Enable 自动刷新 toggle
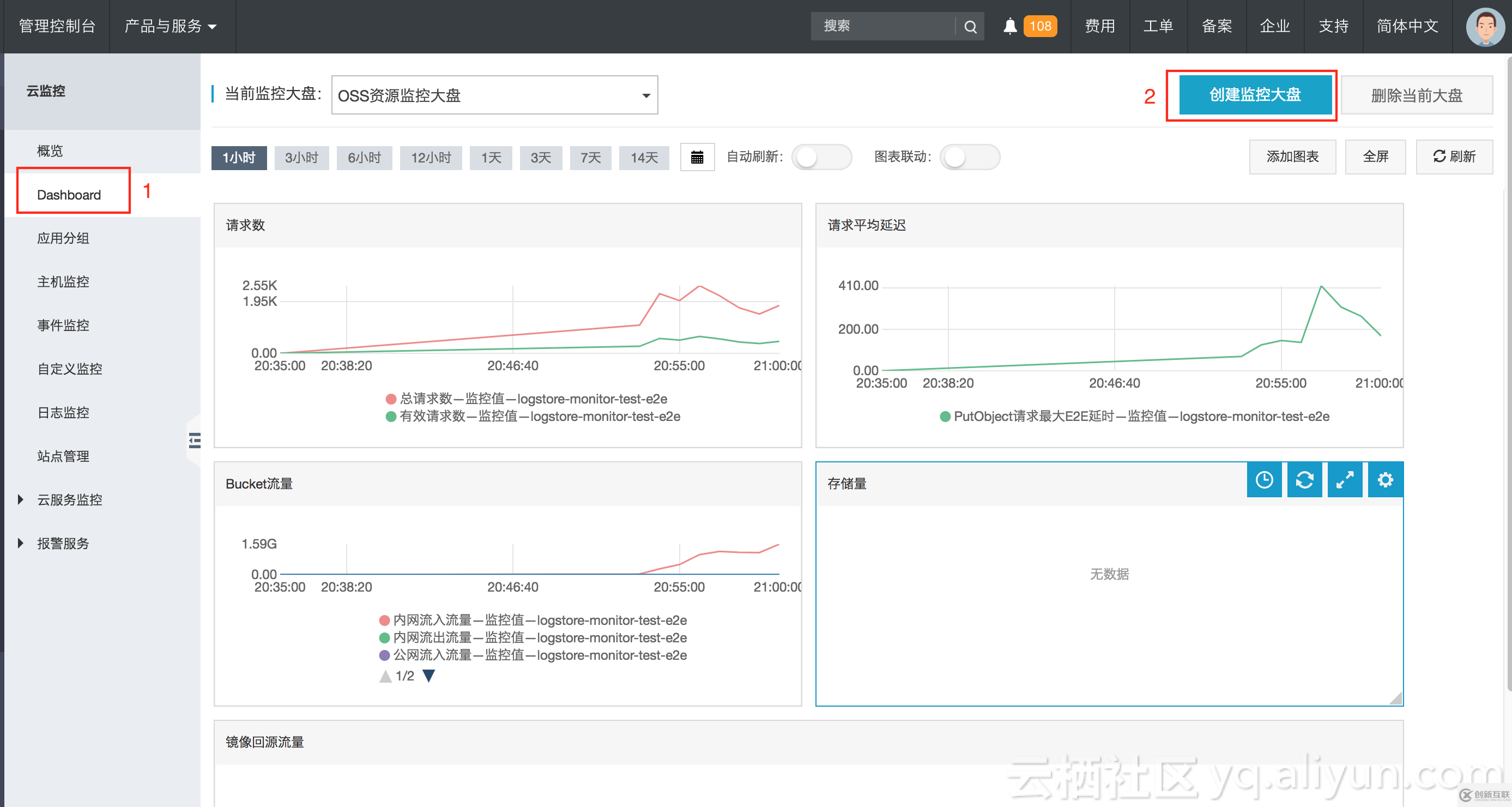This screenshot has width=1512, height=807. coord(822,157)
